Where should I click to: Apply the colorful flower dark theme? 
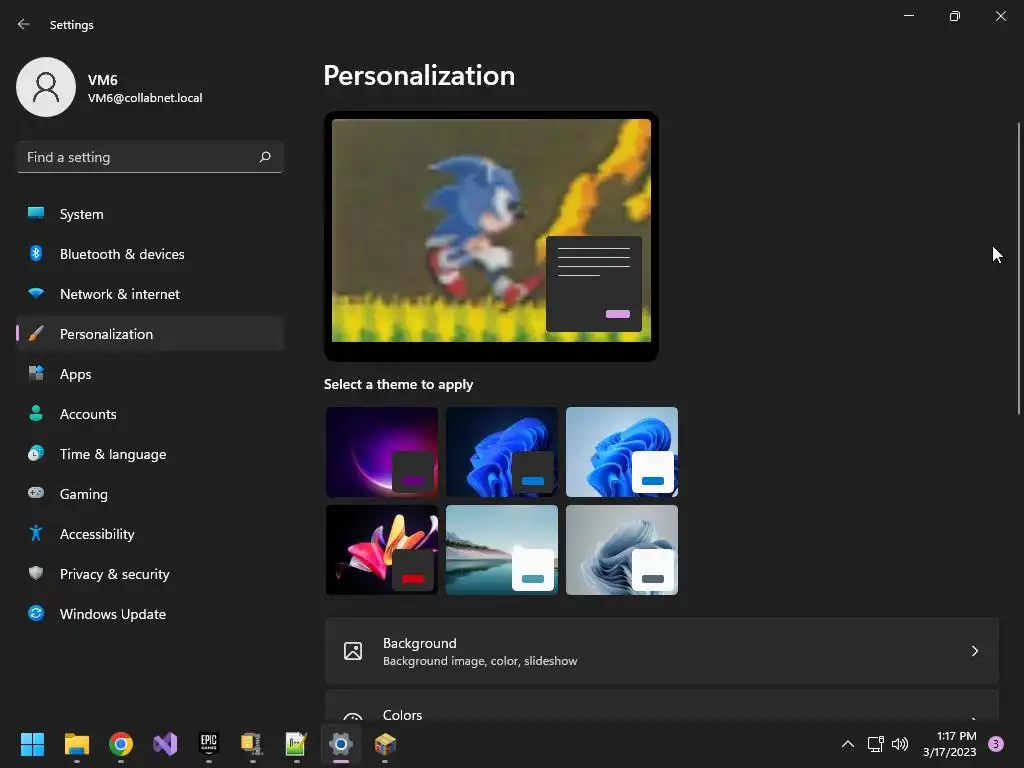coord(382,550)
